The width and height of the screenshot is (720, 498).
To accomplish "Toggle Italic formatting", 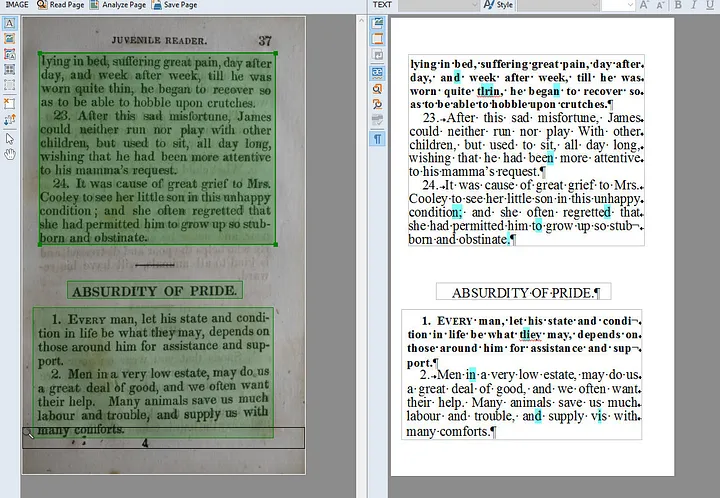I will [694, 5].
